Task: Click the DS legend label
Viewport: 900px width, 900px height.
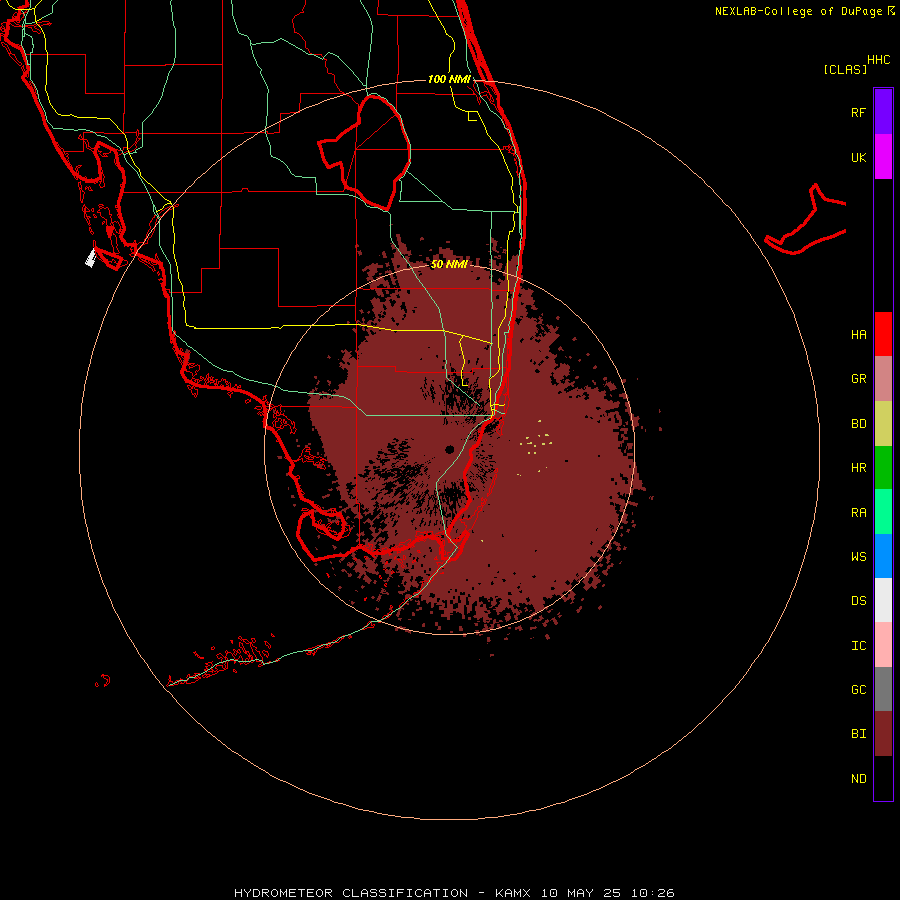Action: [x=858, y=601]
